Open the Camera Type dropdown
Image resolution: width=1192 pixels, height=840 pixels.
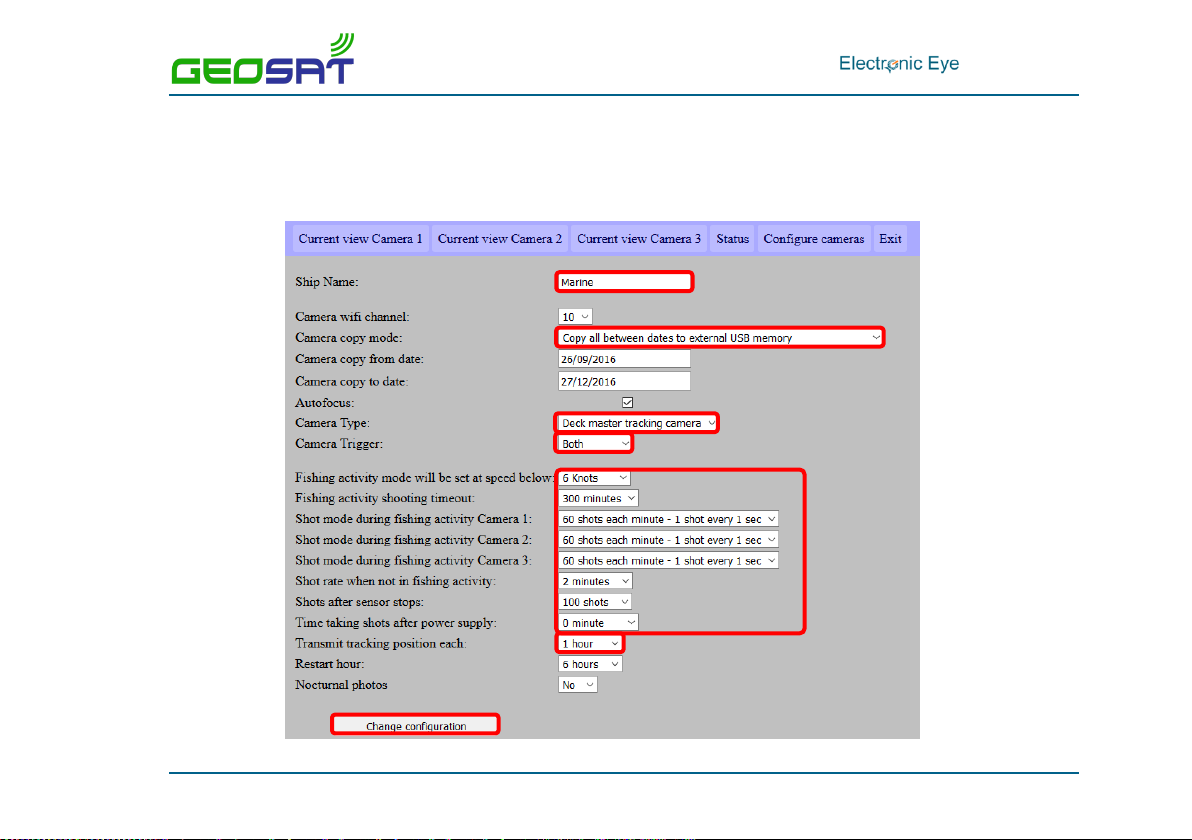pyautogui.click(x=637, y=423)
